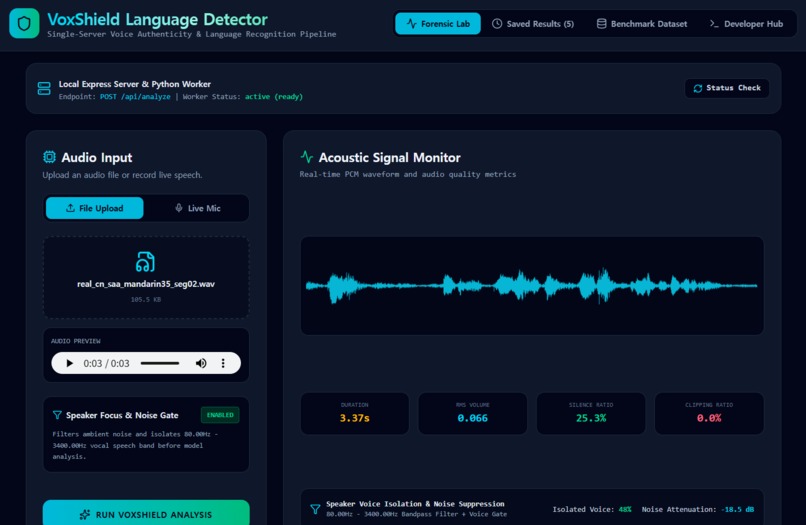Image resolution: width=806 pixels, height=525 pixels.
Task: Click the Duration 3.37s metric card
Action: (355, 413)
